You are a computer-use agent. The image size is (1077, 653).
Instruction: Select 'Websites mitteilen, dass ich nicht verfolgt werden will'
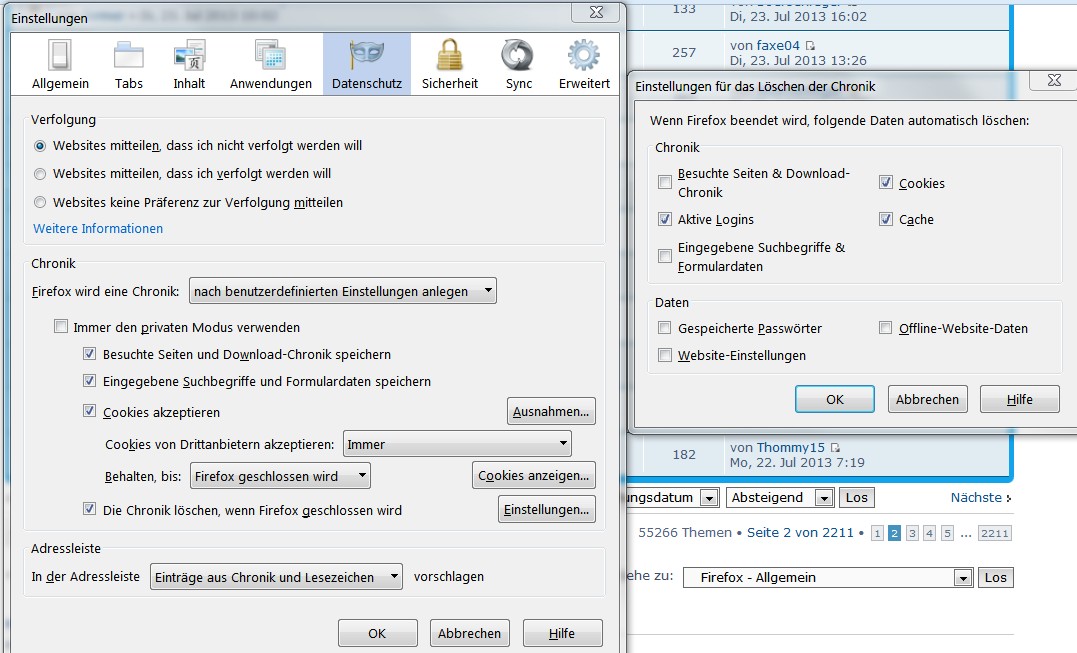click(x=40, y=146)
